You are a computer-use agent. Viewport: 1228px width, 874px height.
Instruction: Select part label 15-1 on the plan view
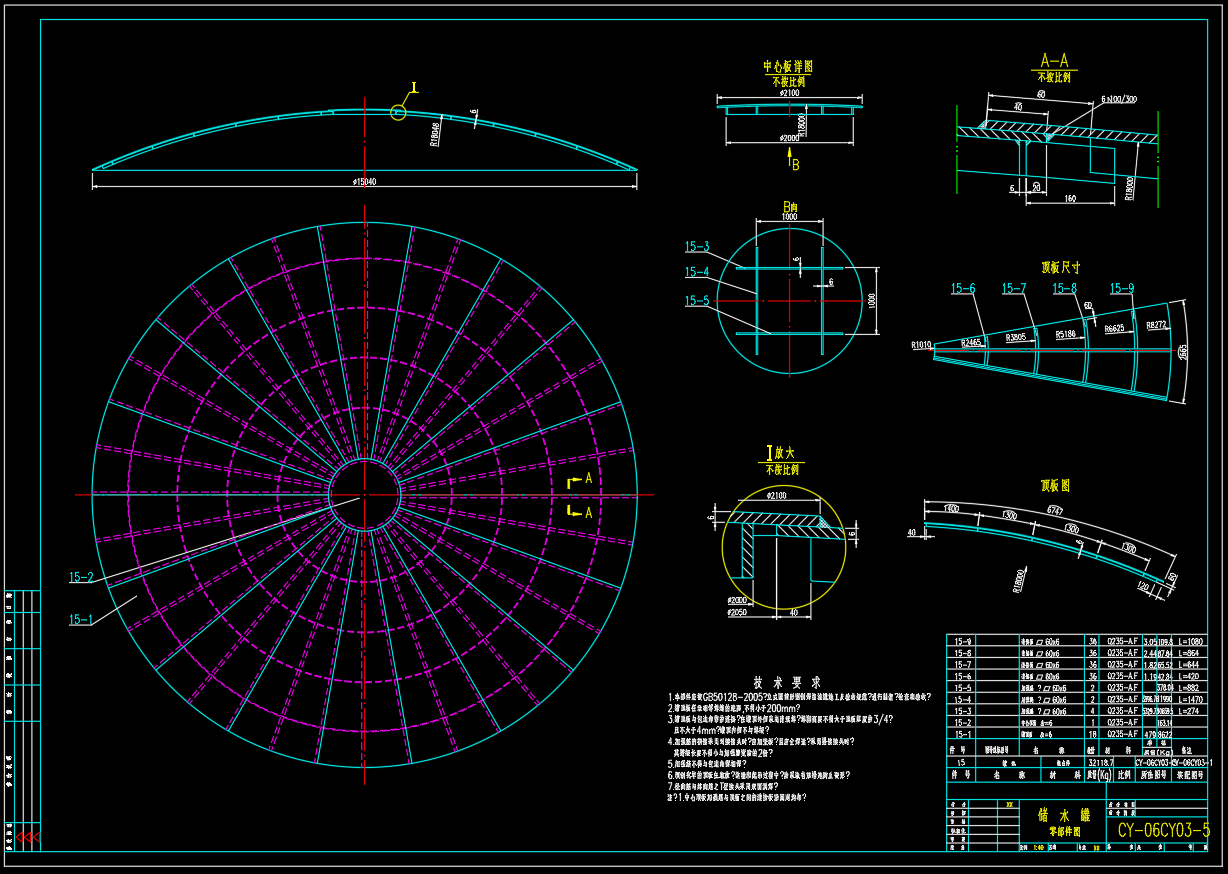(81, 619)
